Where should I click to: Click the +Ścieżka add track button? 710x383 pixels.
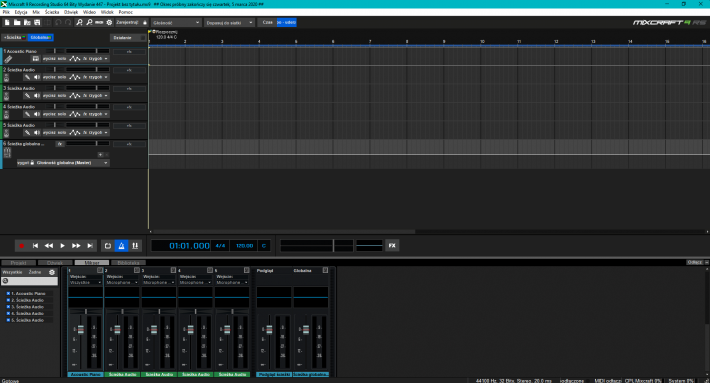tap(14, 38)
